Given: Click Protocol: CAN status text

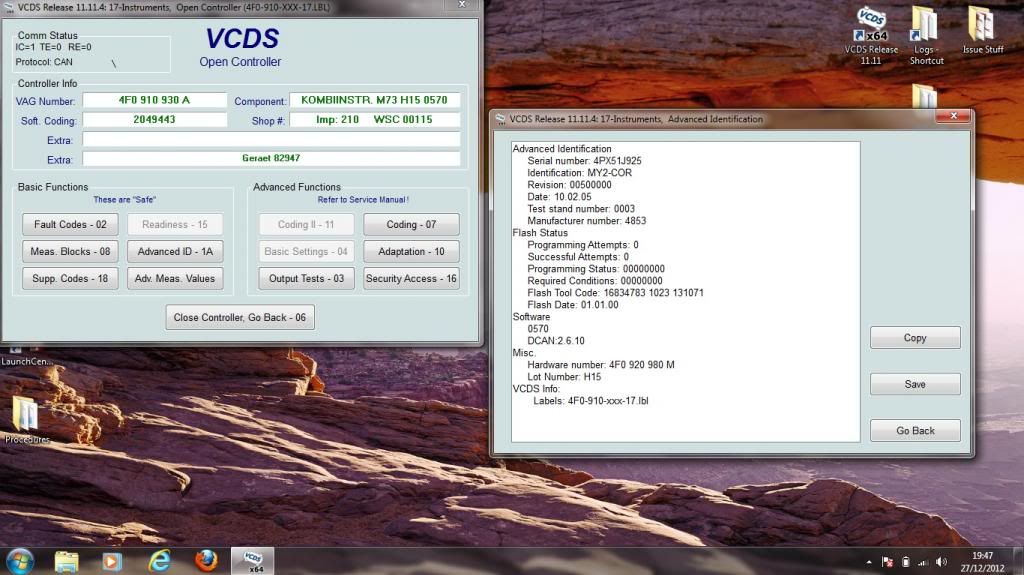Looking at the screenshot, I should (x=44, y=62).
